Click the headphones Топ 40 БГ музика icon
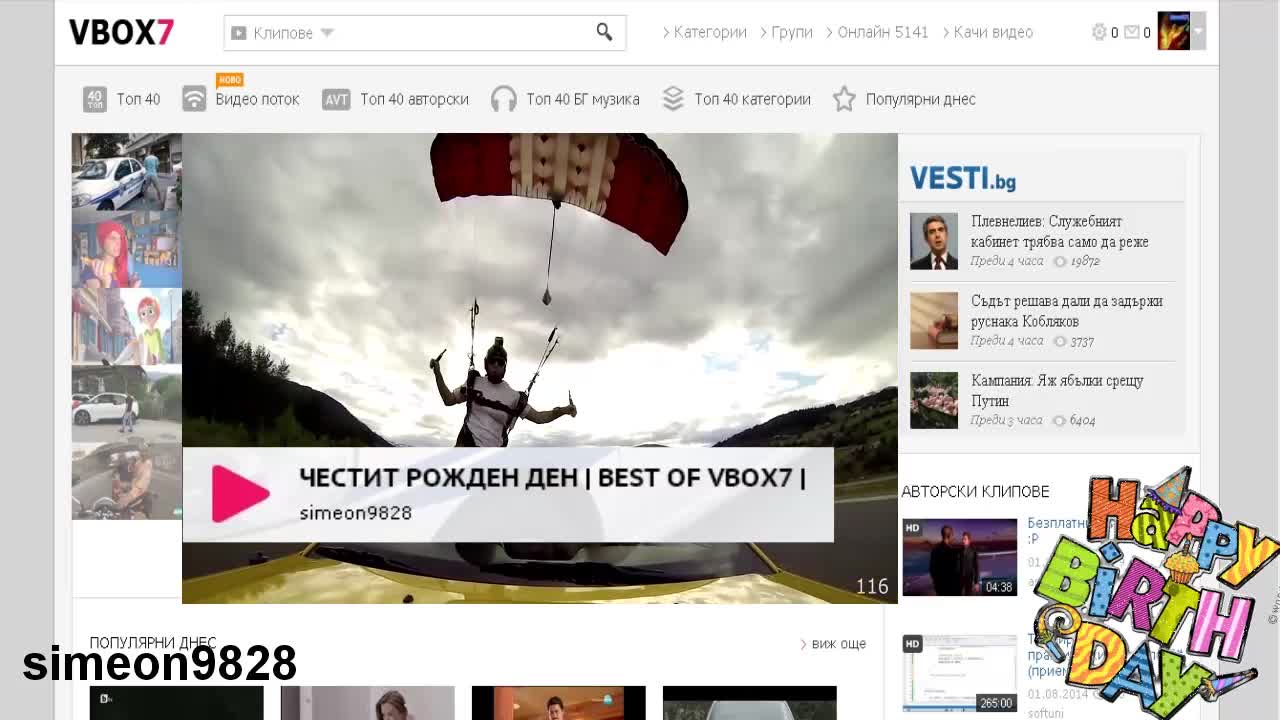Screen dimensions: 1280x720 (504, 99)
